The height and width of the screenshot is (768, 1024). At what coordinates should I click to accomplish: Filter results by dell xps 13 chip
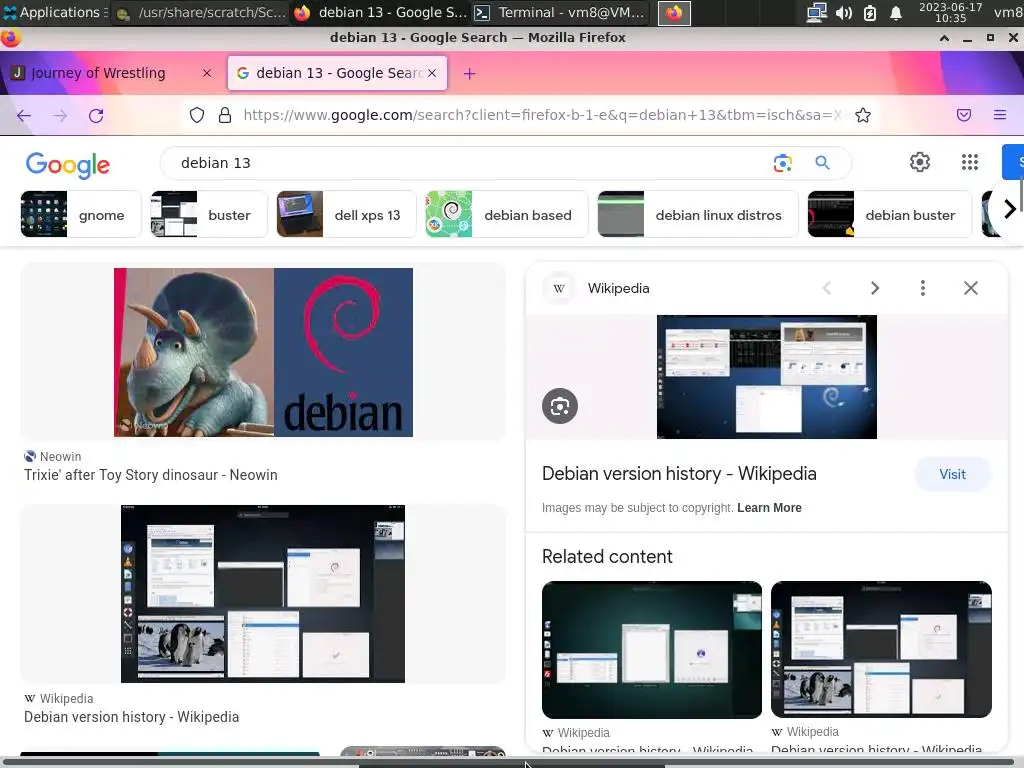pos(346,214)
